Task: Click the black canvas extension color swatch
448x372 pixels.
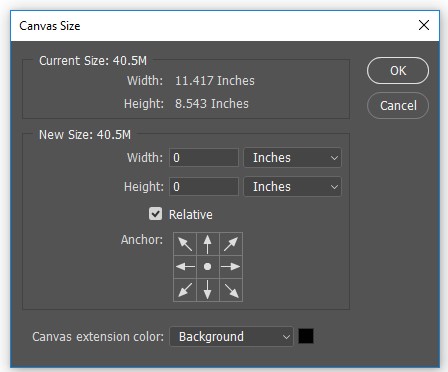Action: coord(306,336)
